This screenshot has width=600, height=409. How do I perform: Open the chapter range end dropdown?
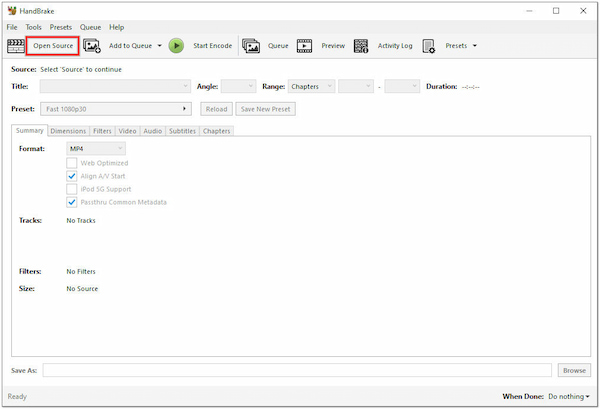coord(402,86)
